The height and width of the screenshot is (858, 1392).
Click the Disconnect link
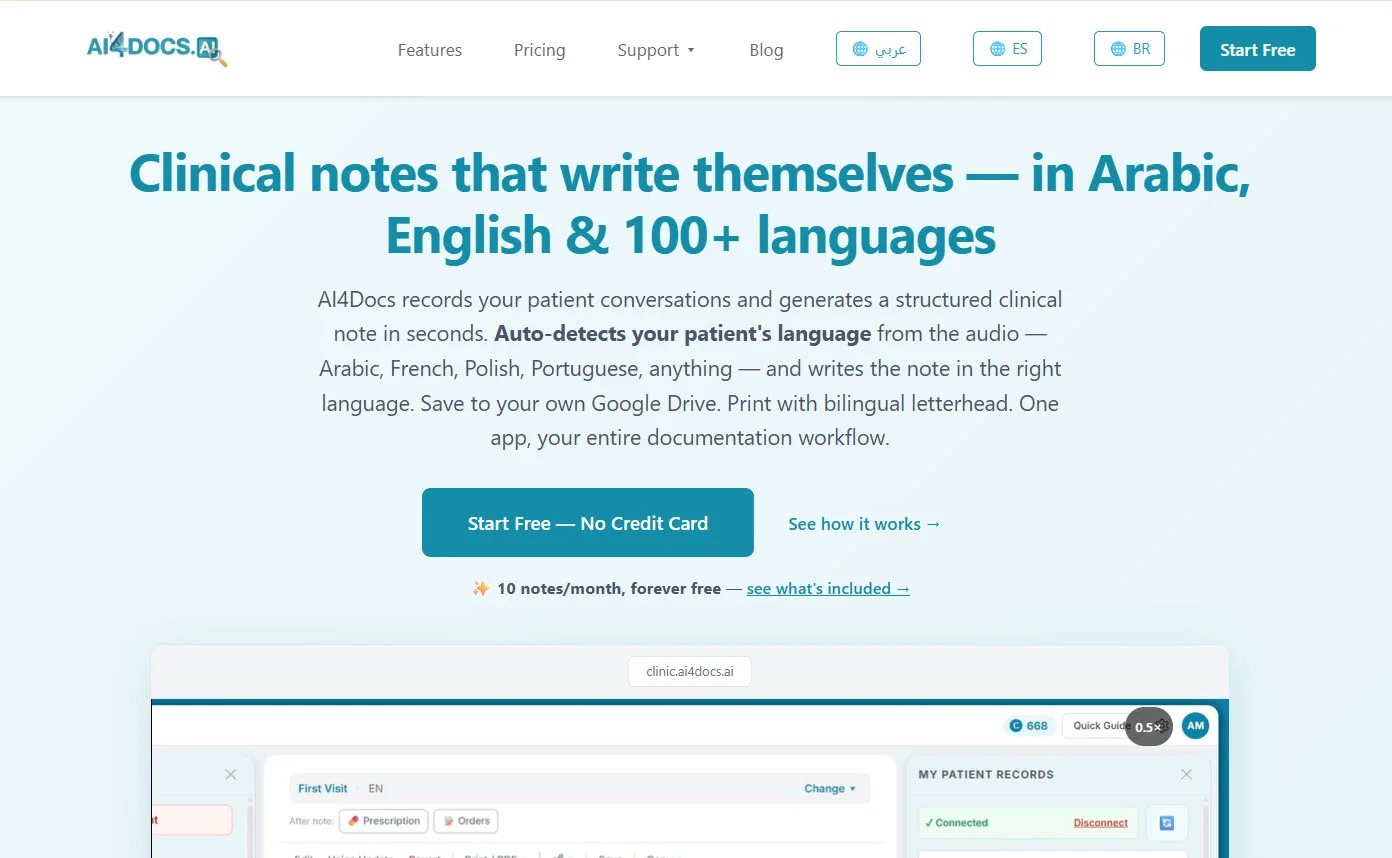tap(1101, 823)
